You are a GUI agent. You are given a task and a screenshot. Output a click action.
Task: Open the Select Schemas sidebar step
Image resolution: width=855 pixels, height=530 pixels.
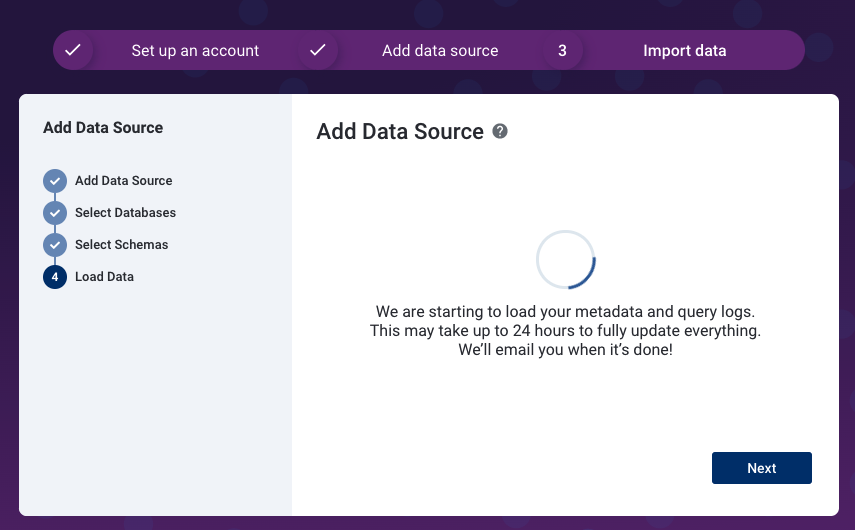click(x=122, y=245)
